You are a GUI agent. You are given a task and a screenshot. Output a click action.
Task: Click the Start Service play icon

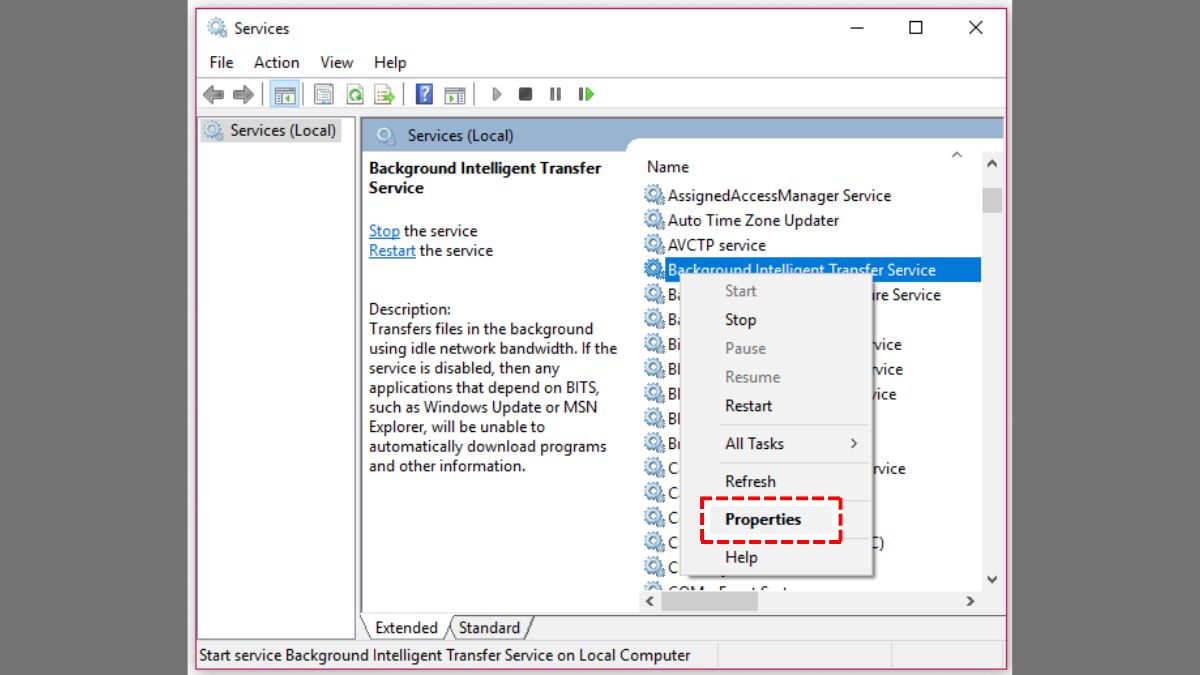pyautogui.click(x=496, y=94)
